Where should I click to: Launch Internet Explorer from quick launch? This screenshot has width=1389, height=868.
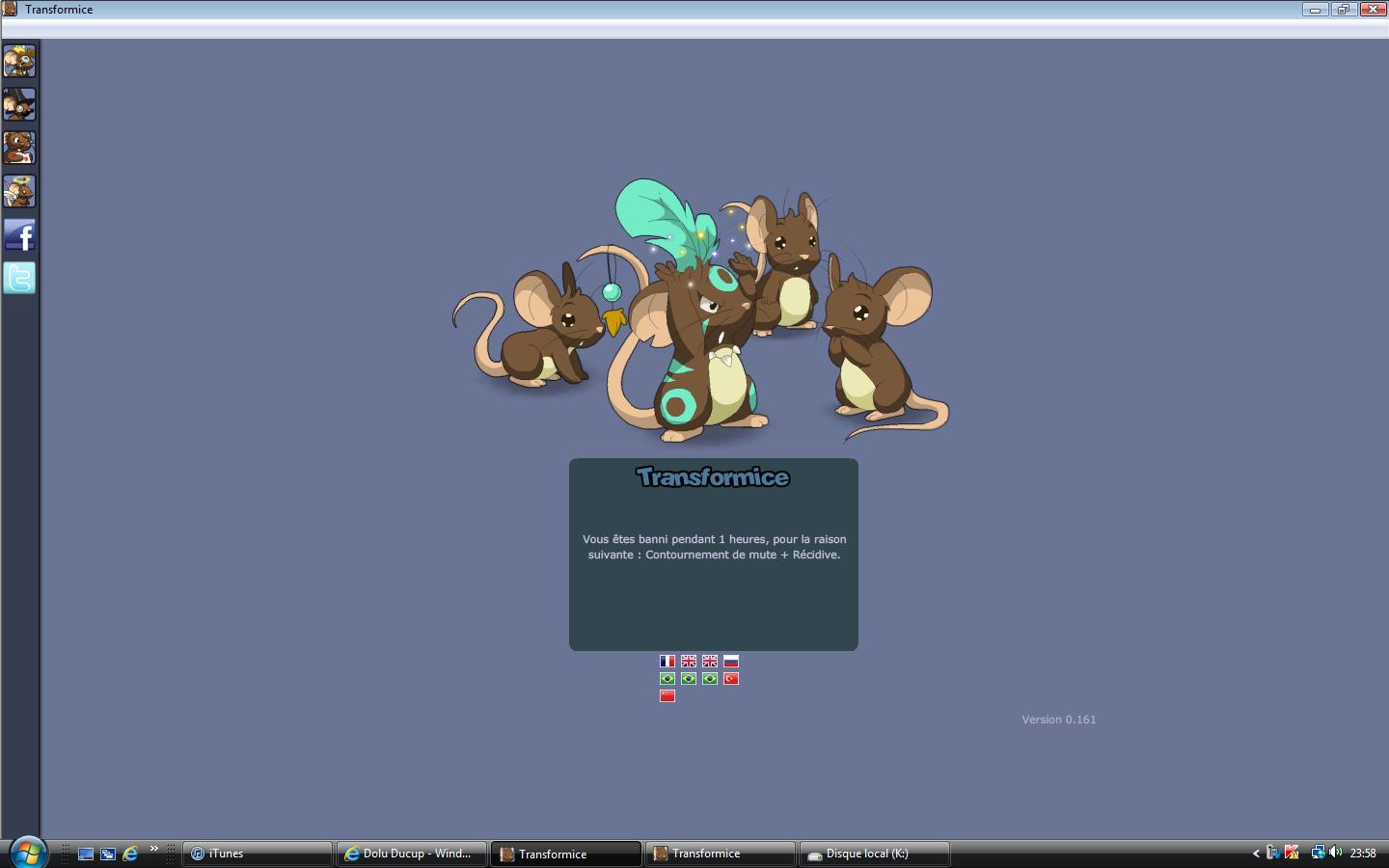[x=130, y=854]
